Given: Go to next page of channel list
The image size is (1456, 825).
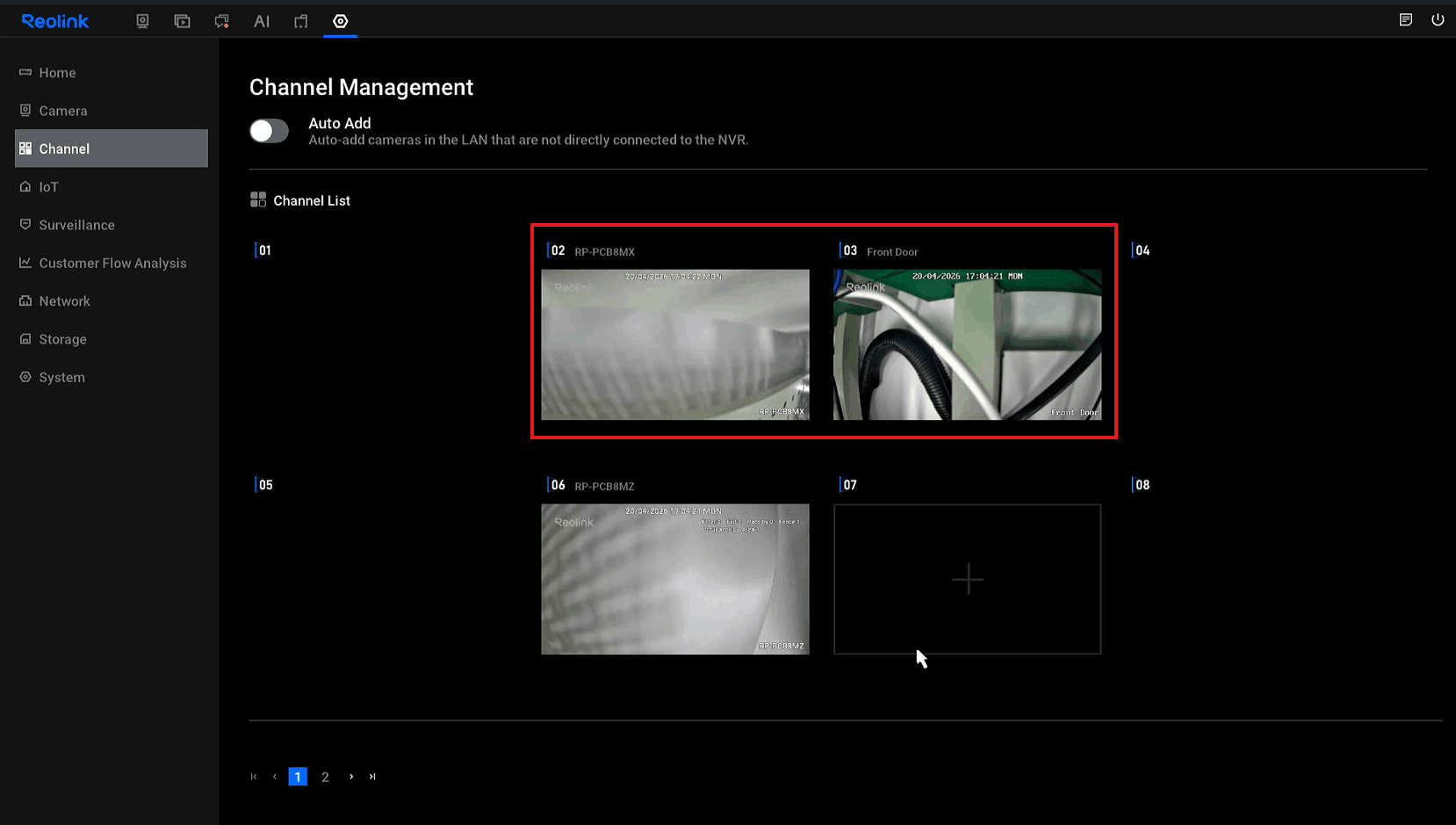Looking at the screenshot, I should click(351, 777).
